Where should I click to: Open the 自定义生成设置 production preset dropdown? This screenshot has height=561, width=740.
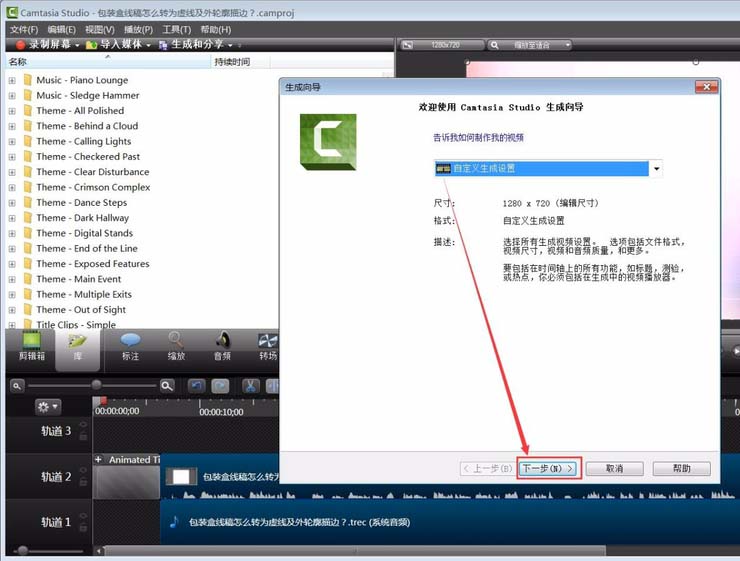pyautogui.click(x=656, y=168)
